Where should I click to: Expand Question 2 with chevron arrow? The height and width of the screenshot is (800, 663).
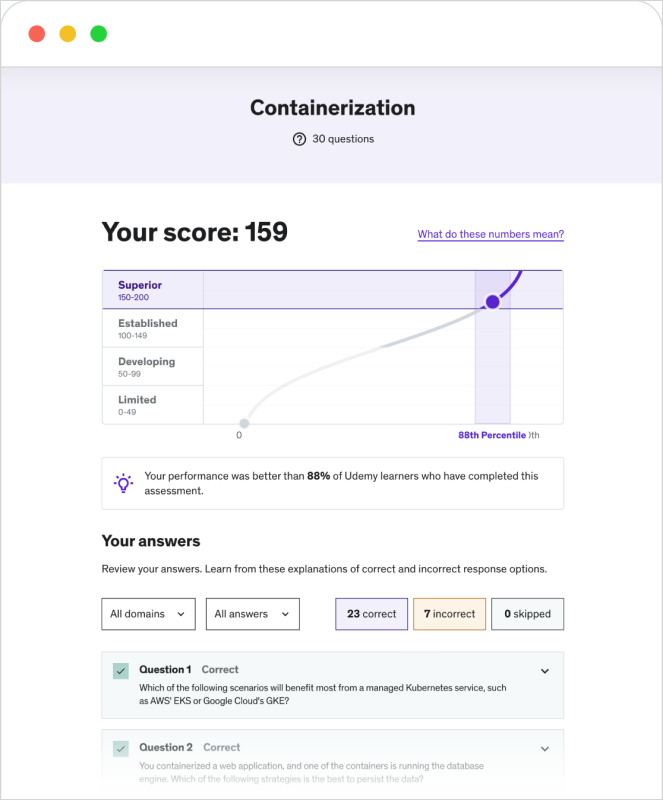[x=545, y=748]
